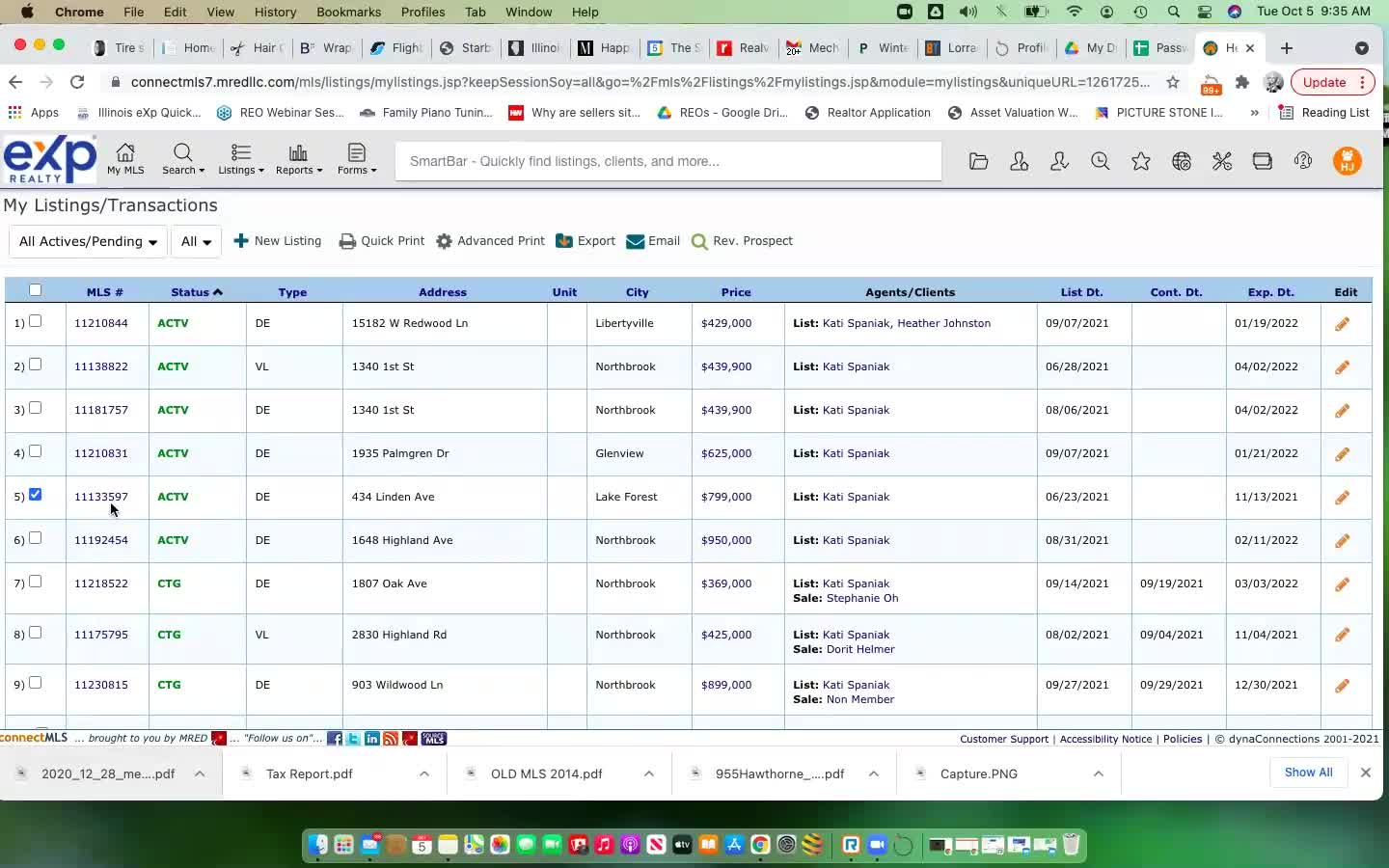Edit listing 1935 Palmgren Dr pencil
The image size is (1389, 868).
(x=1342, y=454)
